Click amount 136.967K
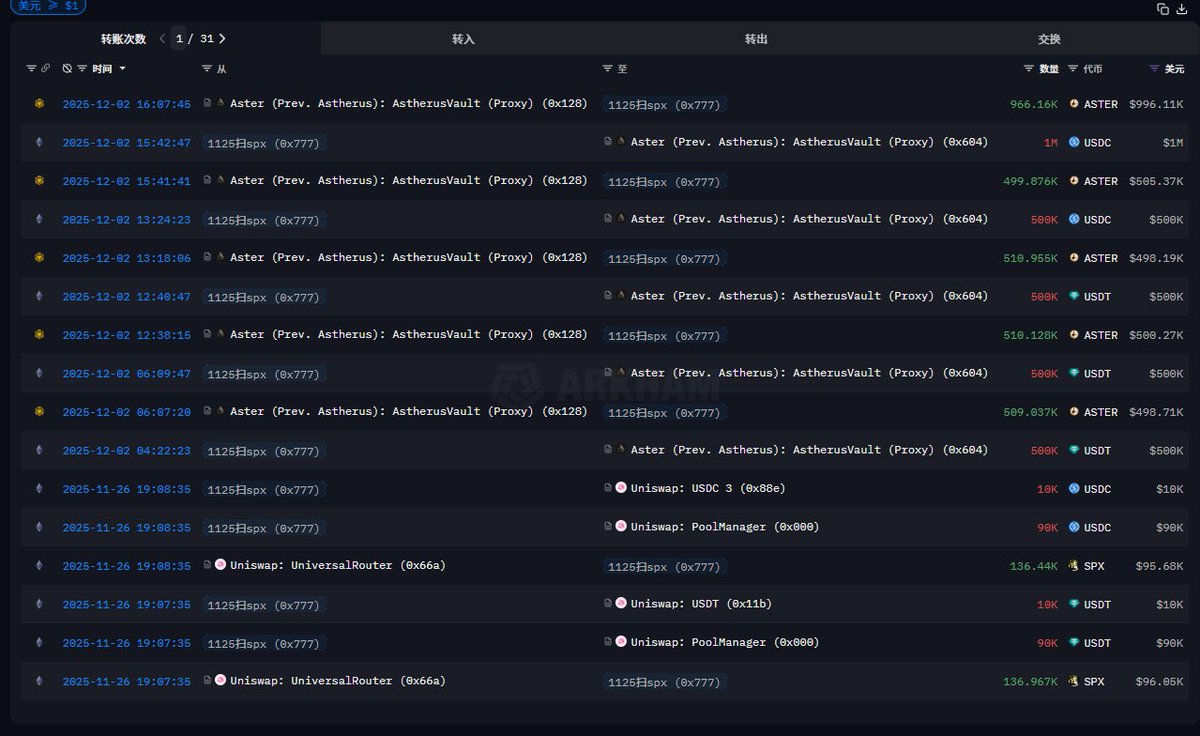 click(1030, 682)
